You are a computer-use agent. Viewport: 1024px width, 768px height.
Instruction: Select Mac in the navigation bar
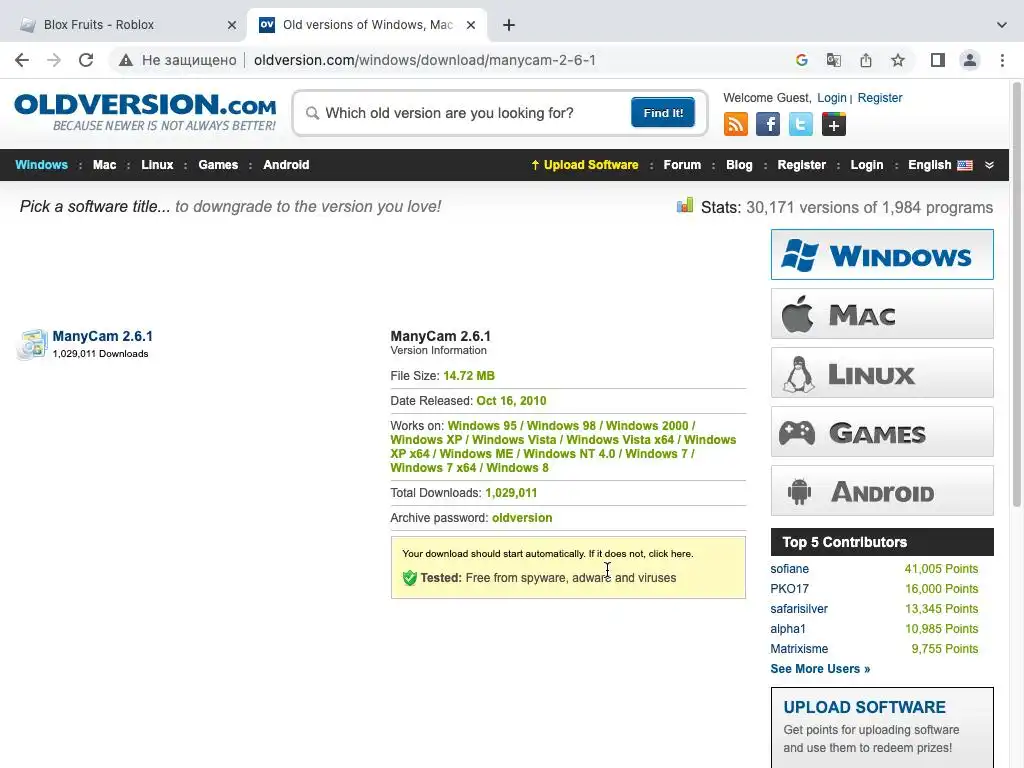104,165
